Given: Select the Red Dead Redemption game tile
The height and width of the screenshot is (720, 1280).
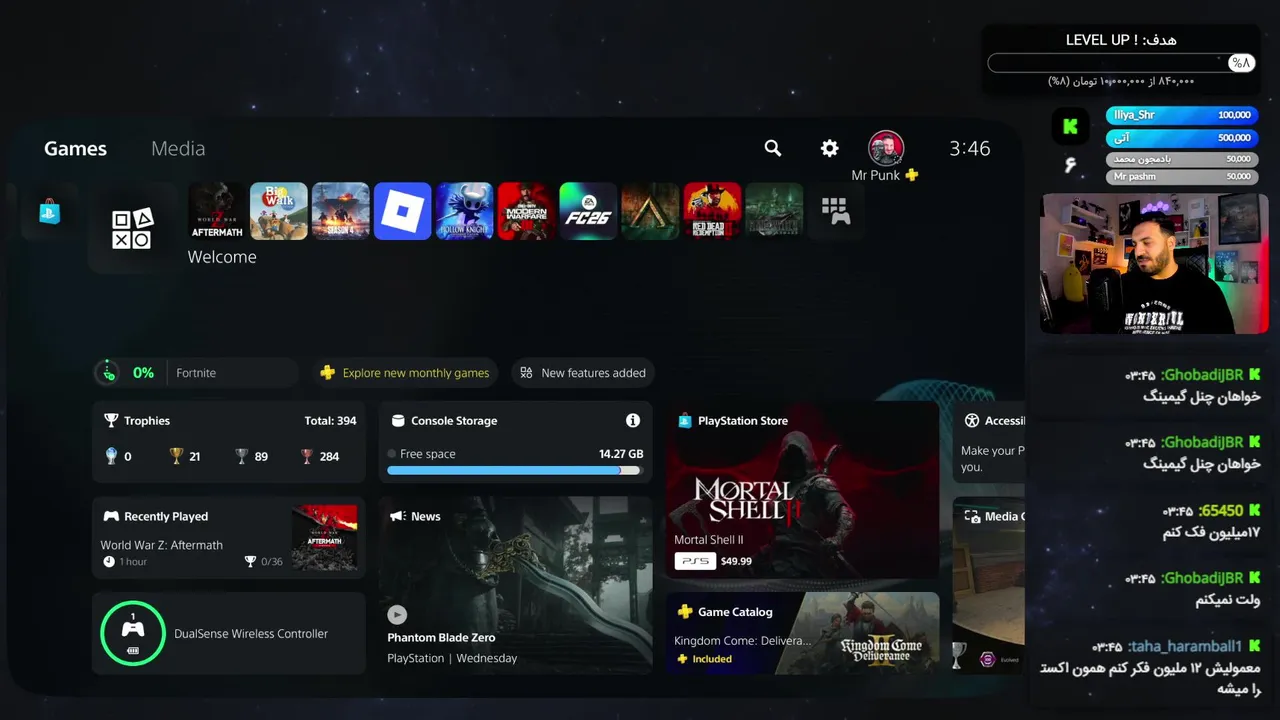Looking at the screenshot, I should [713, 211].
